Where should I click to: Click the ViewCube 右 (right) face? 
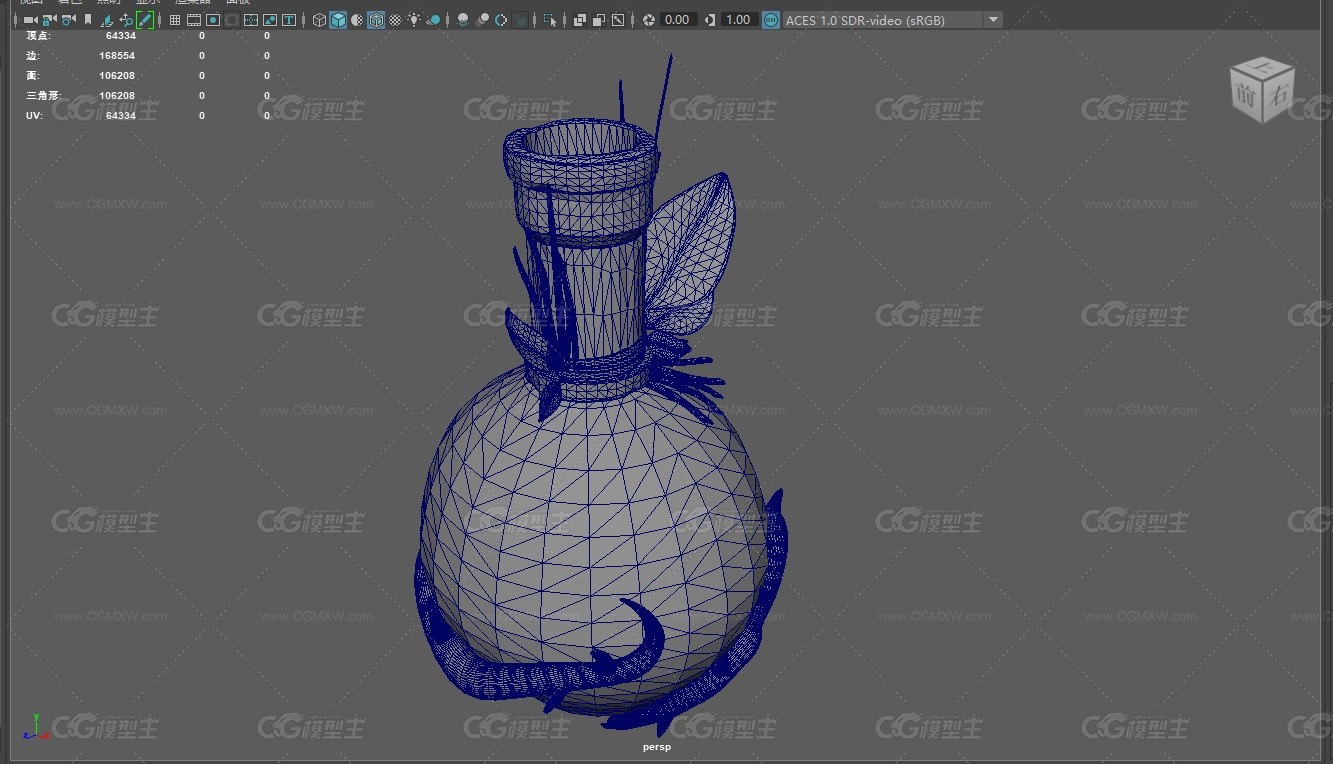(x=1279, y=94)
